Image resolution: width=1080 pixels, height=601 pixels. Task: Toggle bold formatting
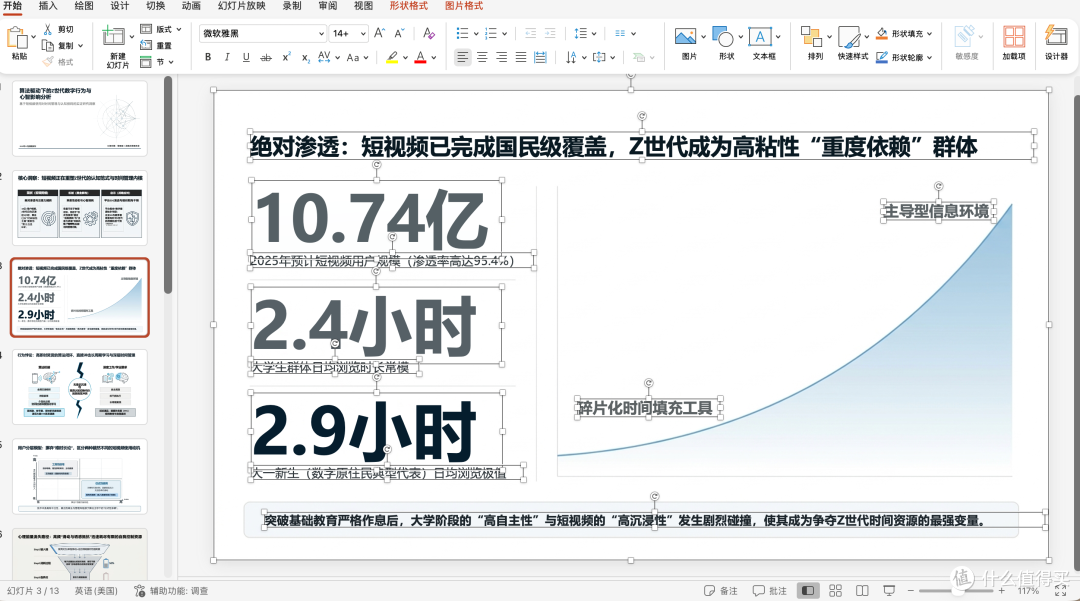pyautogui.click(x=208, y=58)
